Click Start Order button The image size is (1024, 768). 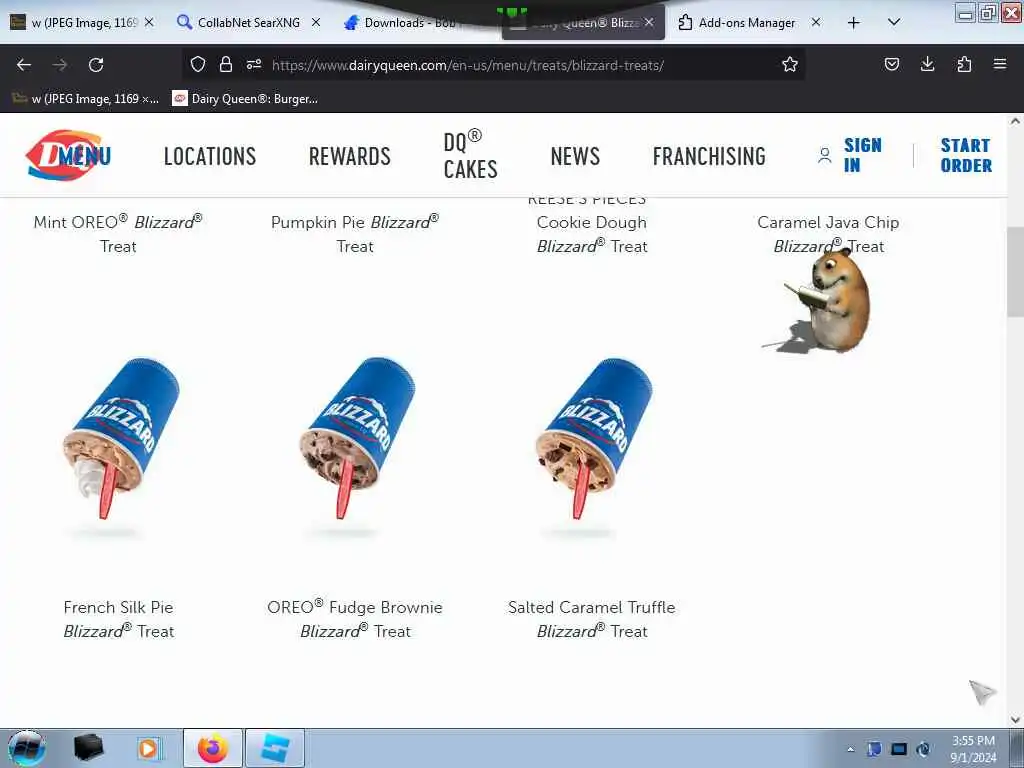coord(966,155)
